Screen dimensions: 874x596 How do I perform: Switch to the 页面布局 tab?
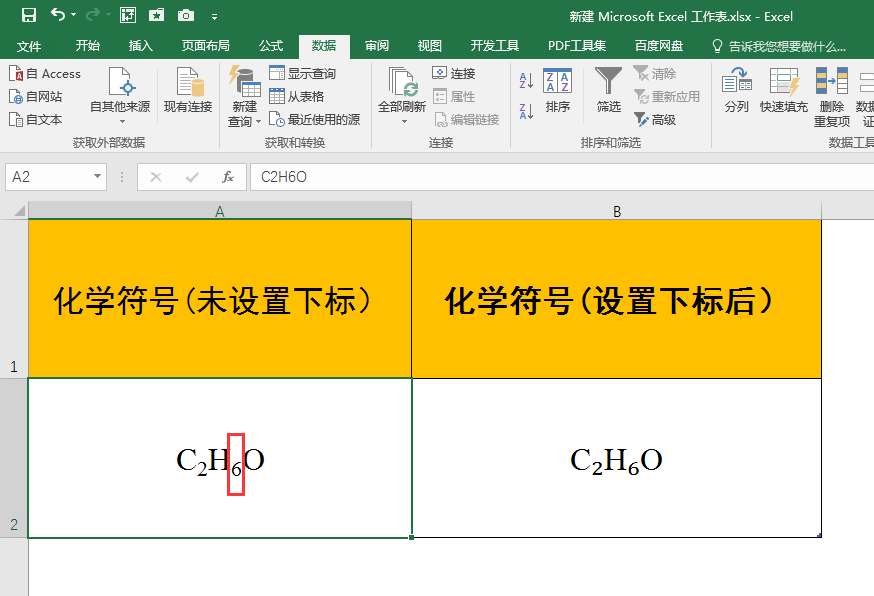coord(206,46)
